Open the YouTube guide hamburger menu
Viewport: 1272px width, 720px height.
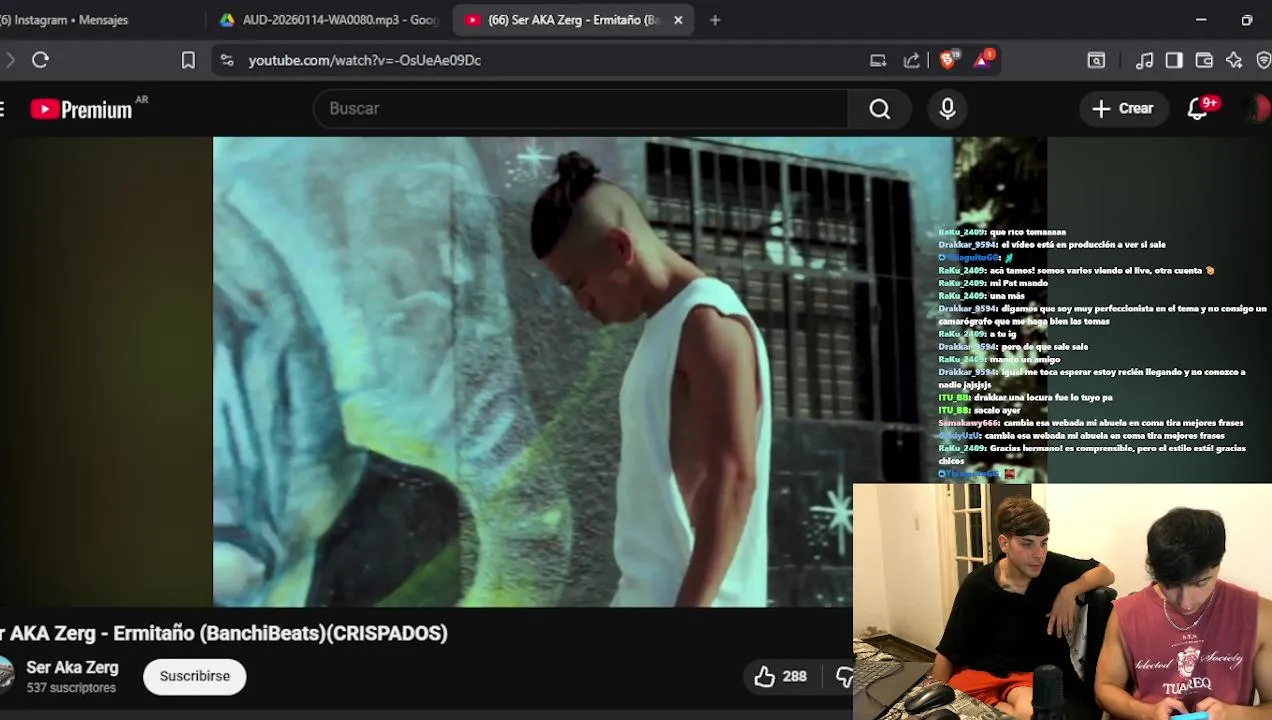3,108
